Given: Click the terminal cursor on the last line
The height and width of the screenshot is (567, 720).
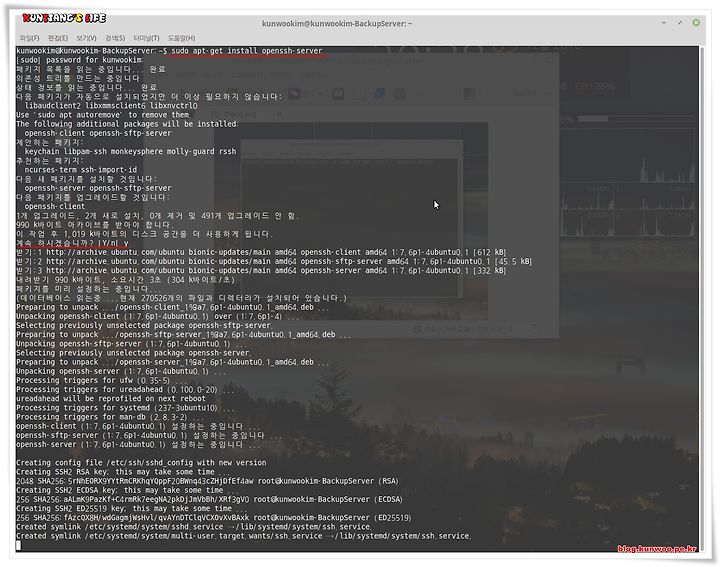Looking at the screenshot, I should (x=18, y=545).
